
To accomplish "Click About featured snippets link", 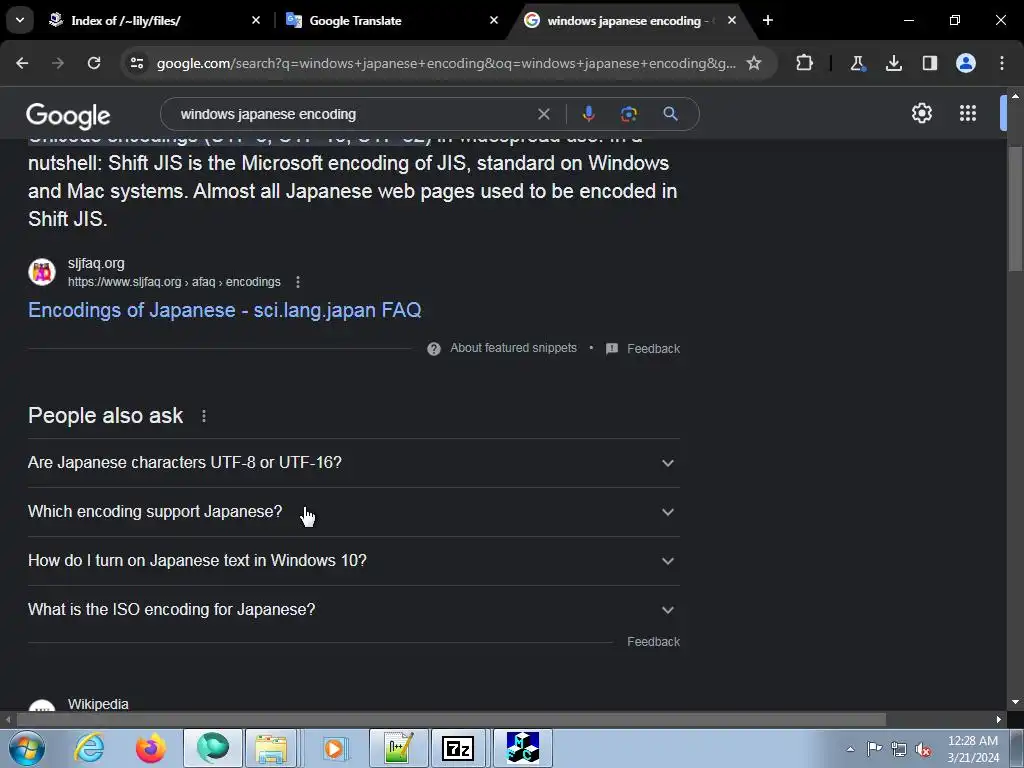I will pos(513,348).
